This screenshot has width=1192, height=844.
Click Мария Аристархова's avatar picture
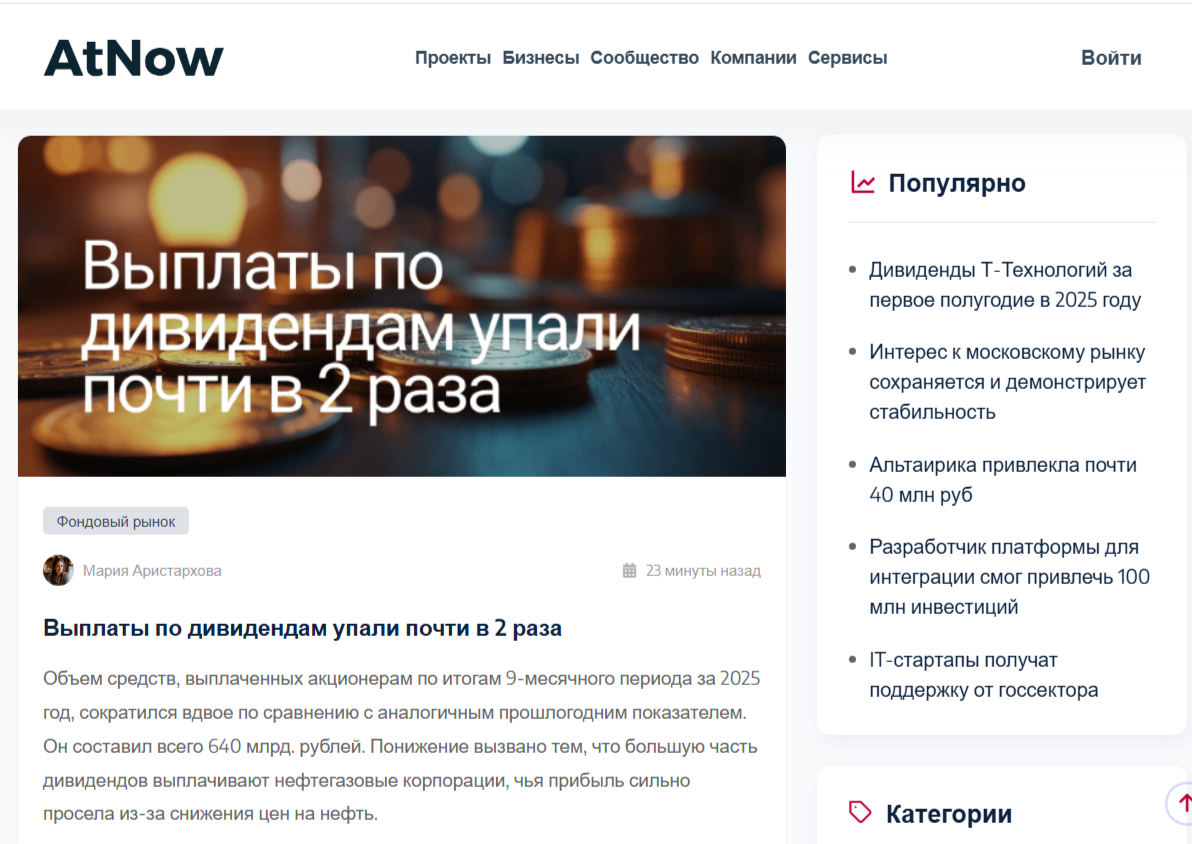tap(58, 571)
